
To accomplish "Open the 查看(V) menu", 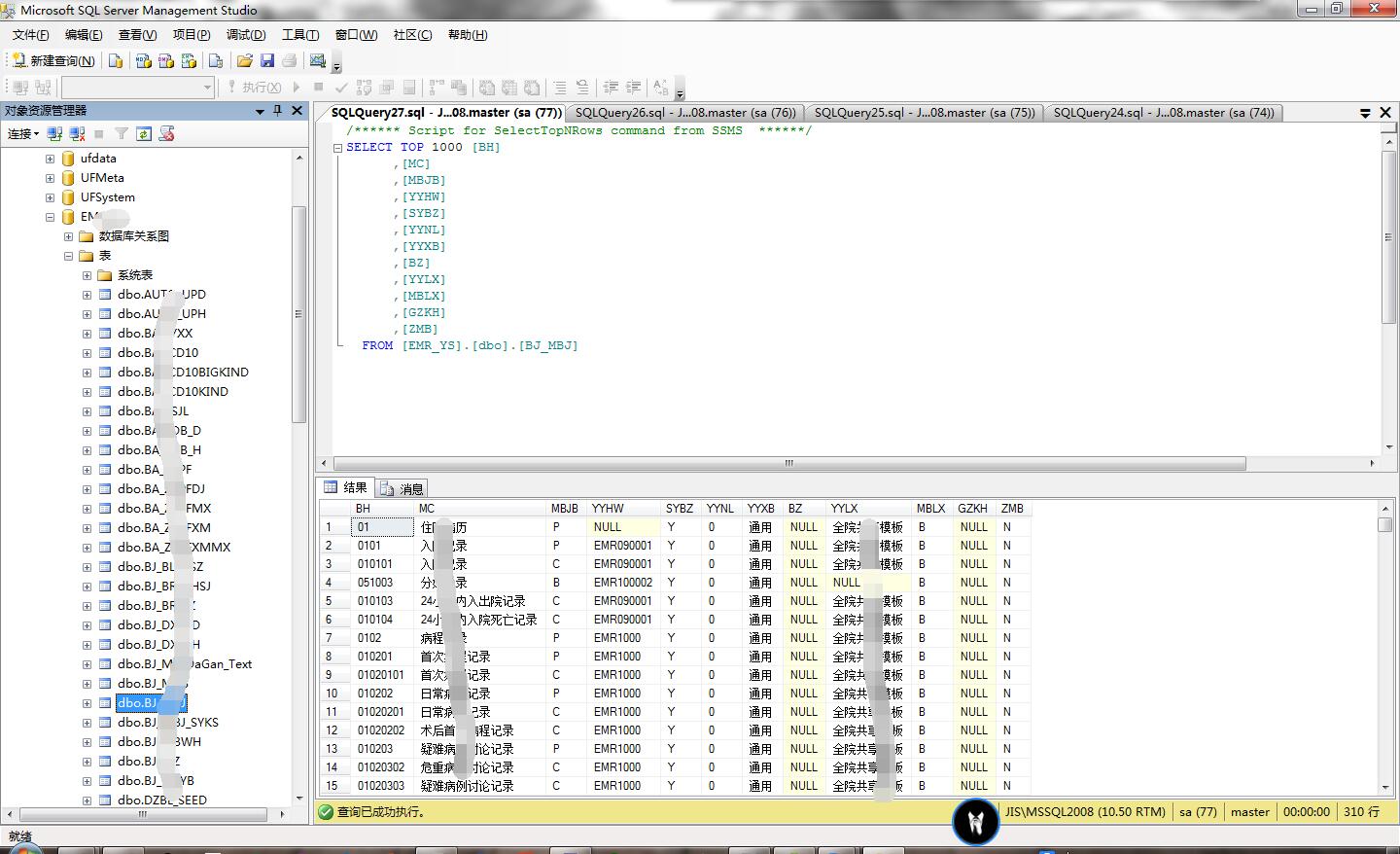I will (137, 35).
